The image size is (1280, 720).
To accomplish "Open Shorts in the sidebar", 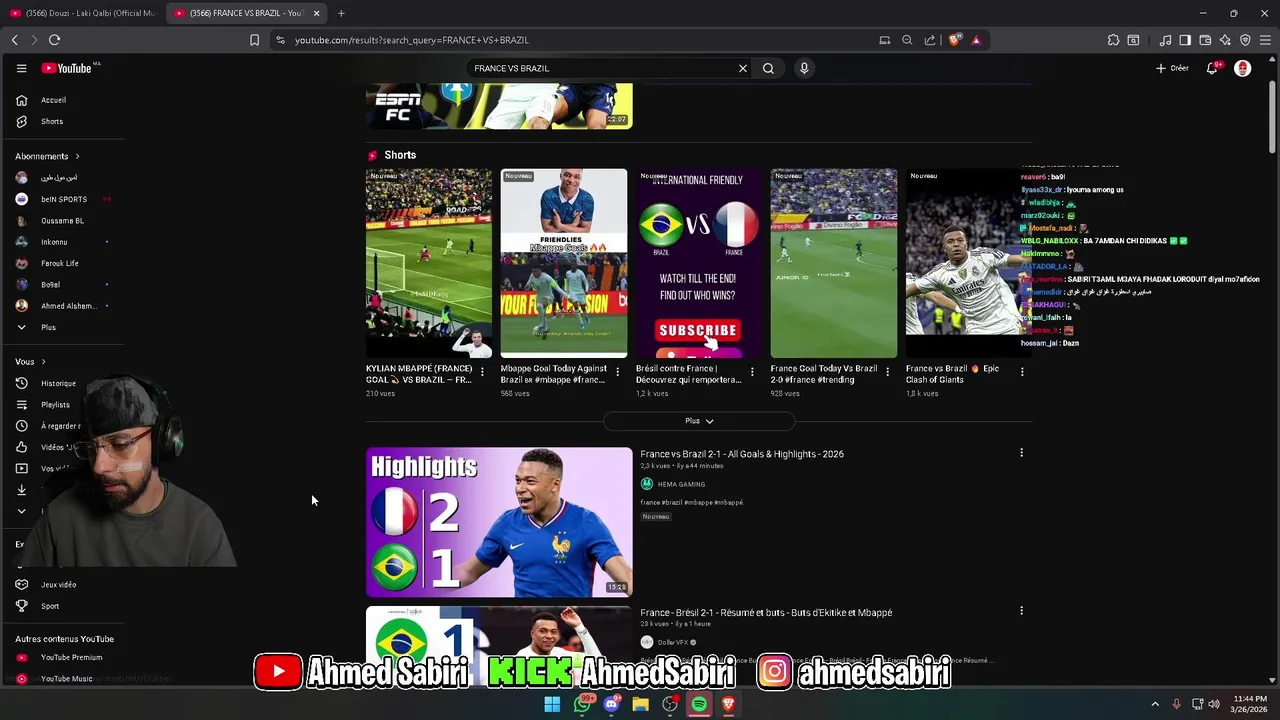I will click(x=52, y=122).
